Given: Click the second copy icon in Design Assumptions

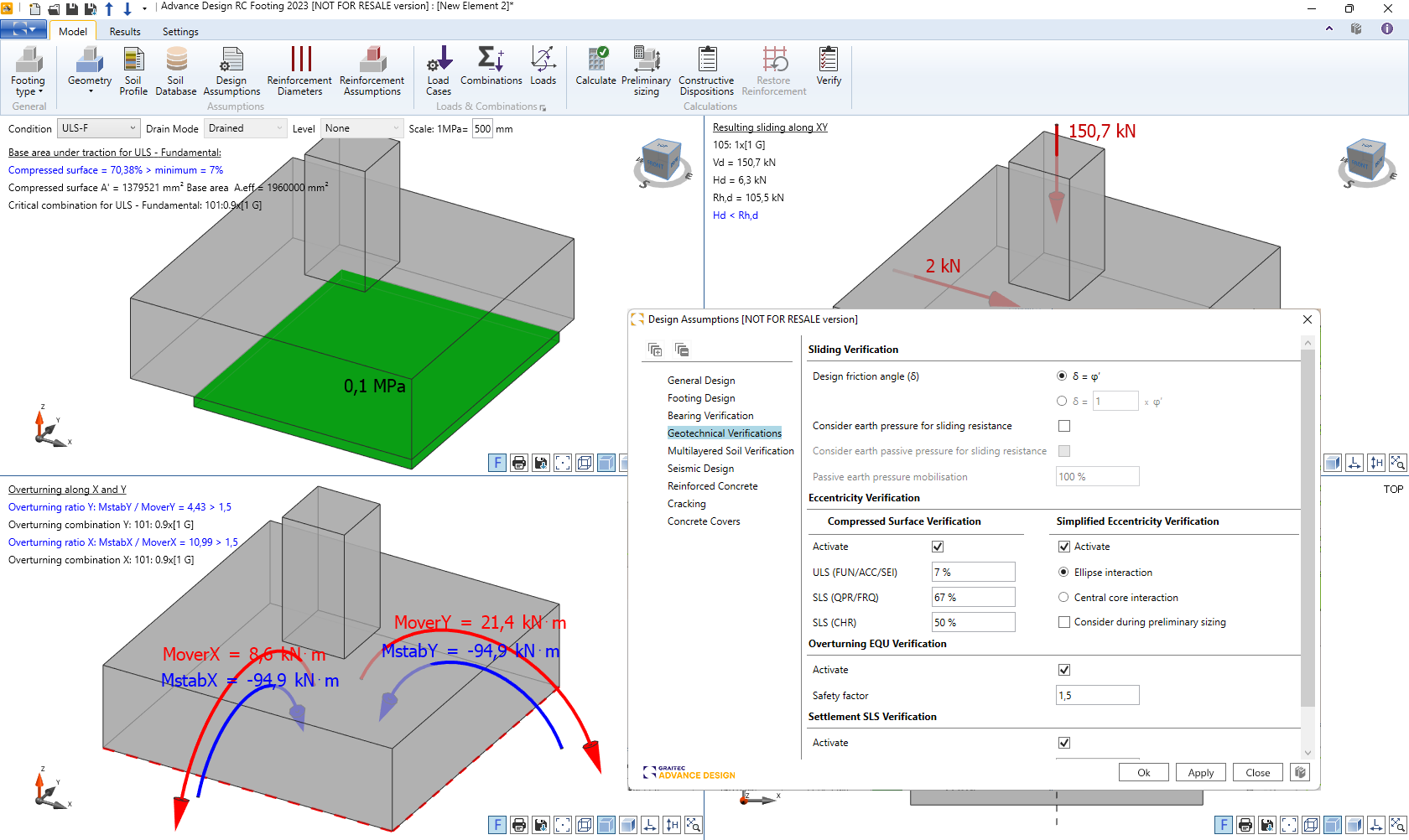Looking at the screenshot, I should pyautogui.click(x=682, y=350).
